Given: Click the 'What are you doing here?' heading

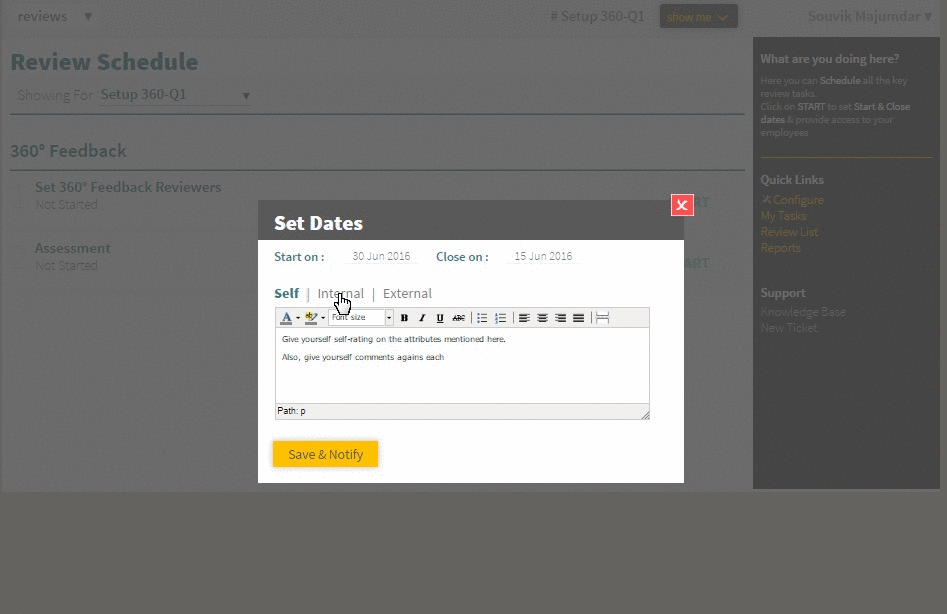Looking at the screenshot, I should (830, 59).
